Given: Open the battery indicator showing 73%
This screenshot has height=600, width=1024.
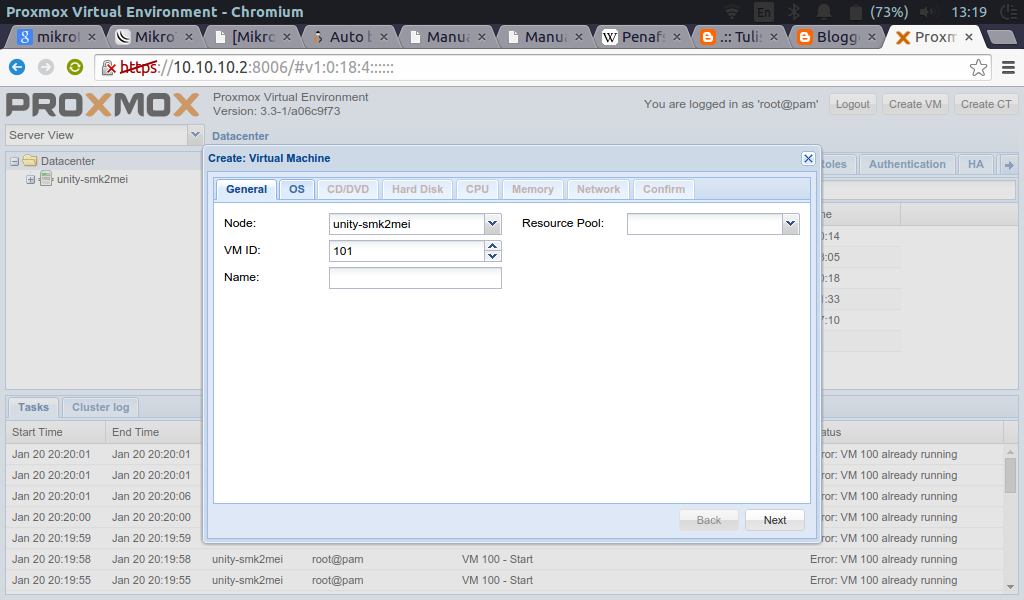Looking at the screenshot, I should (878, 12).
